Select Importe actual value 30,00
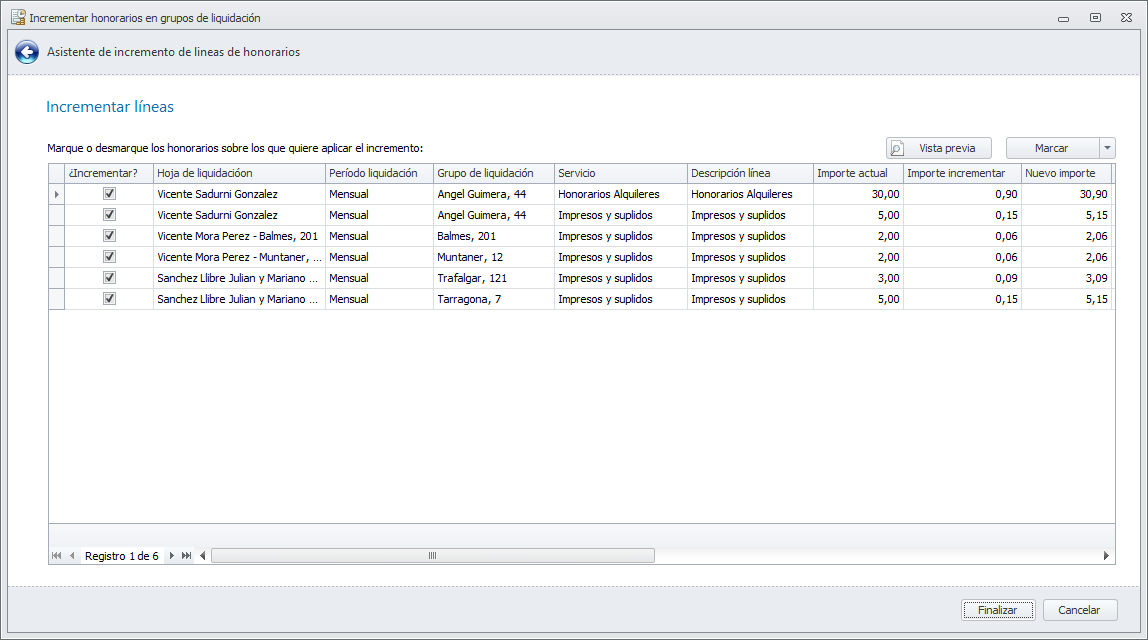1148x640 pixels. pyautogui.click(x=858, y=194)
